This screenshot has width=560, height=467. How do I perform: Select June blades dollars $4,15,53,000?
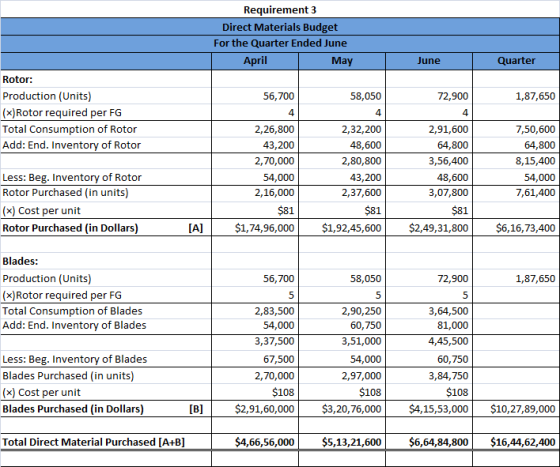[439, 409]
